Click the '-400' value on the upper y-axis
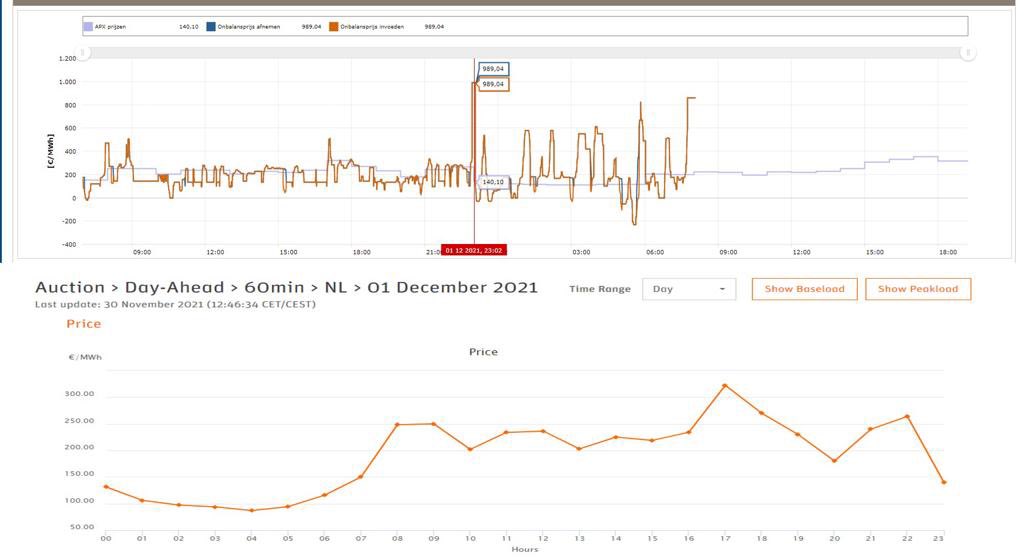Screen dimensions: 1024x558 (69, 244)
